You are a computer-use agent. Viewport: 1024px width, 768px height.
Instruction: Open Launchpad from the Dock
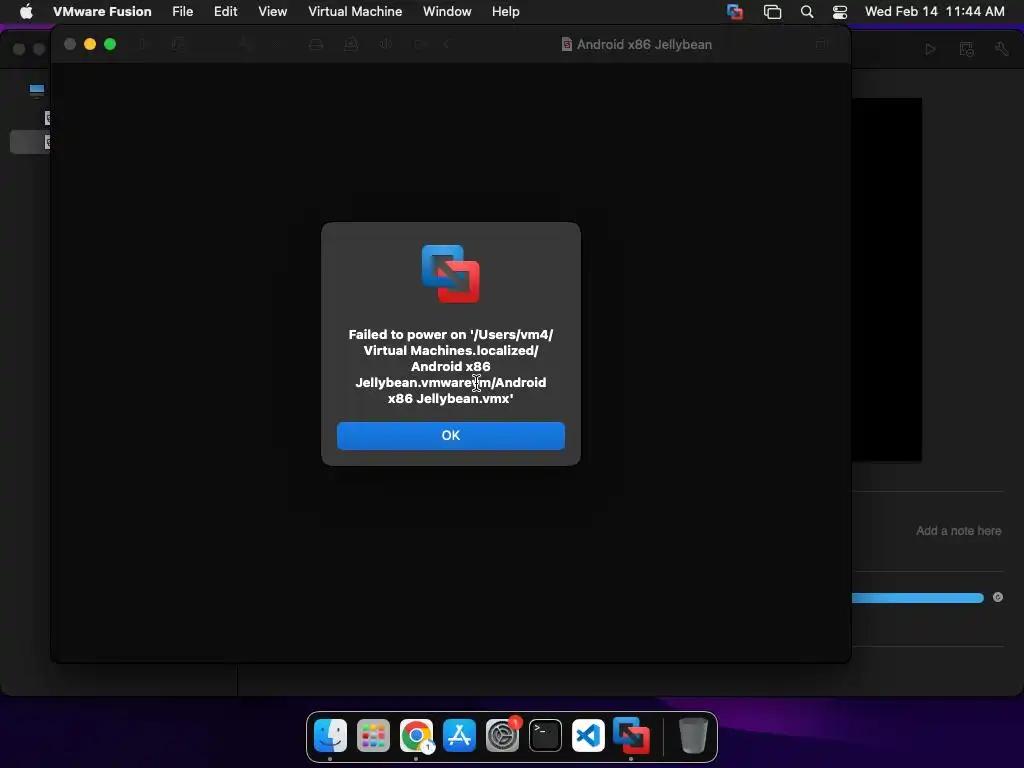point(374,736)
